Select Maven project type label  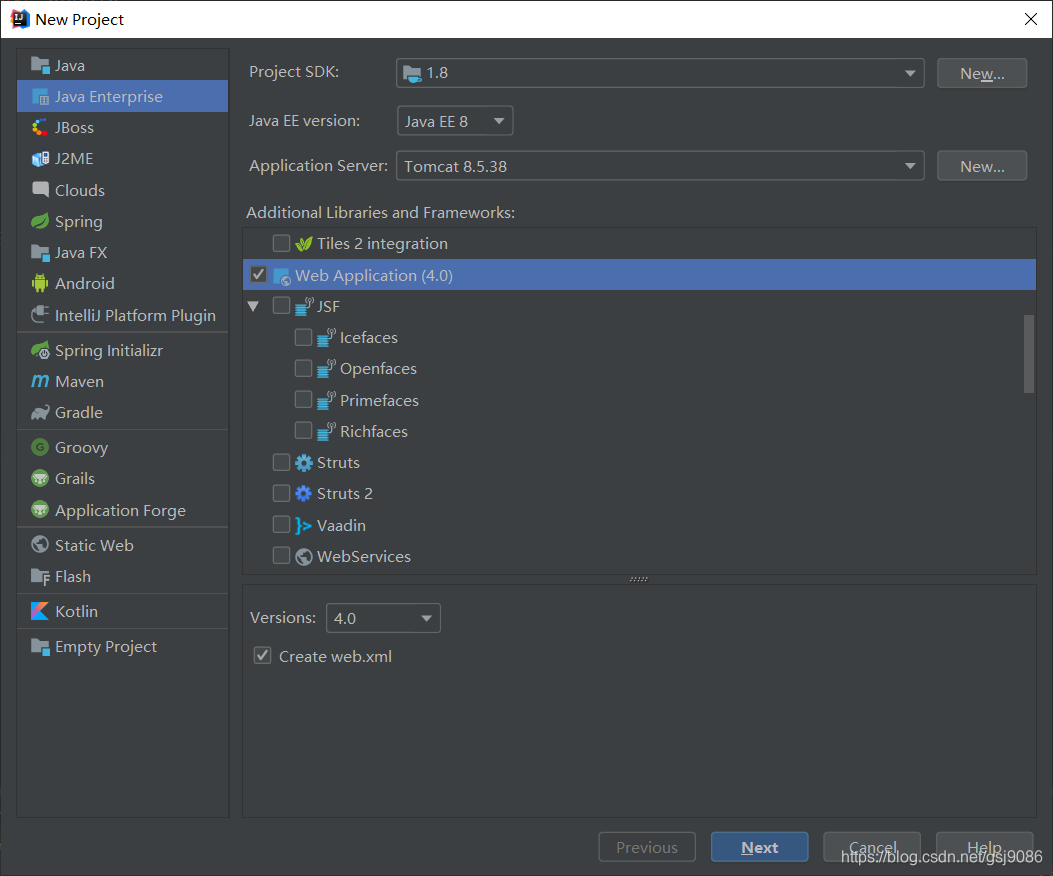79,382
